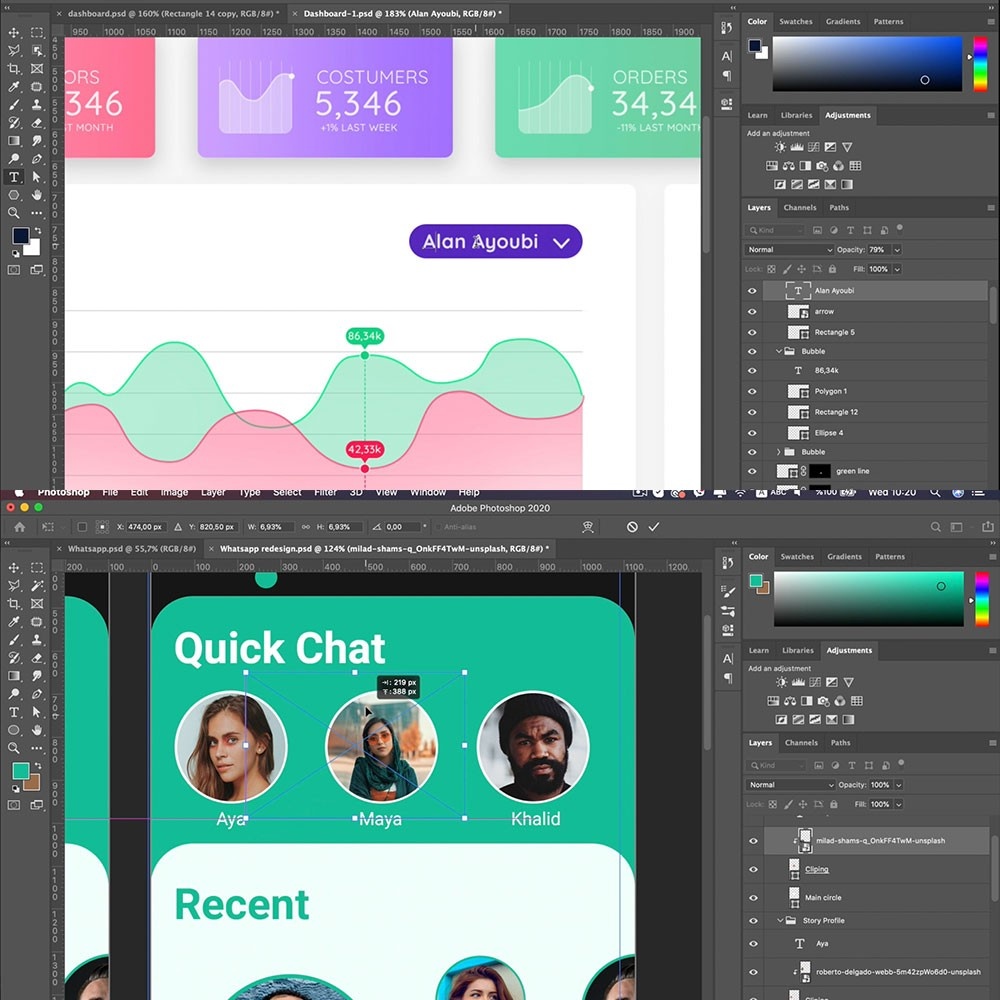Screen dimensions: 1000x1000
Task: Select Eraser tool in Dashboard window
Action: pyautogui.click(x=37, y=122)
